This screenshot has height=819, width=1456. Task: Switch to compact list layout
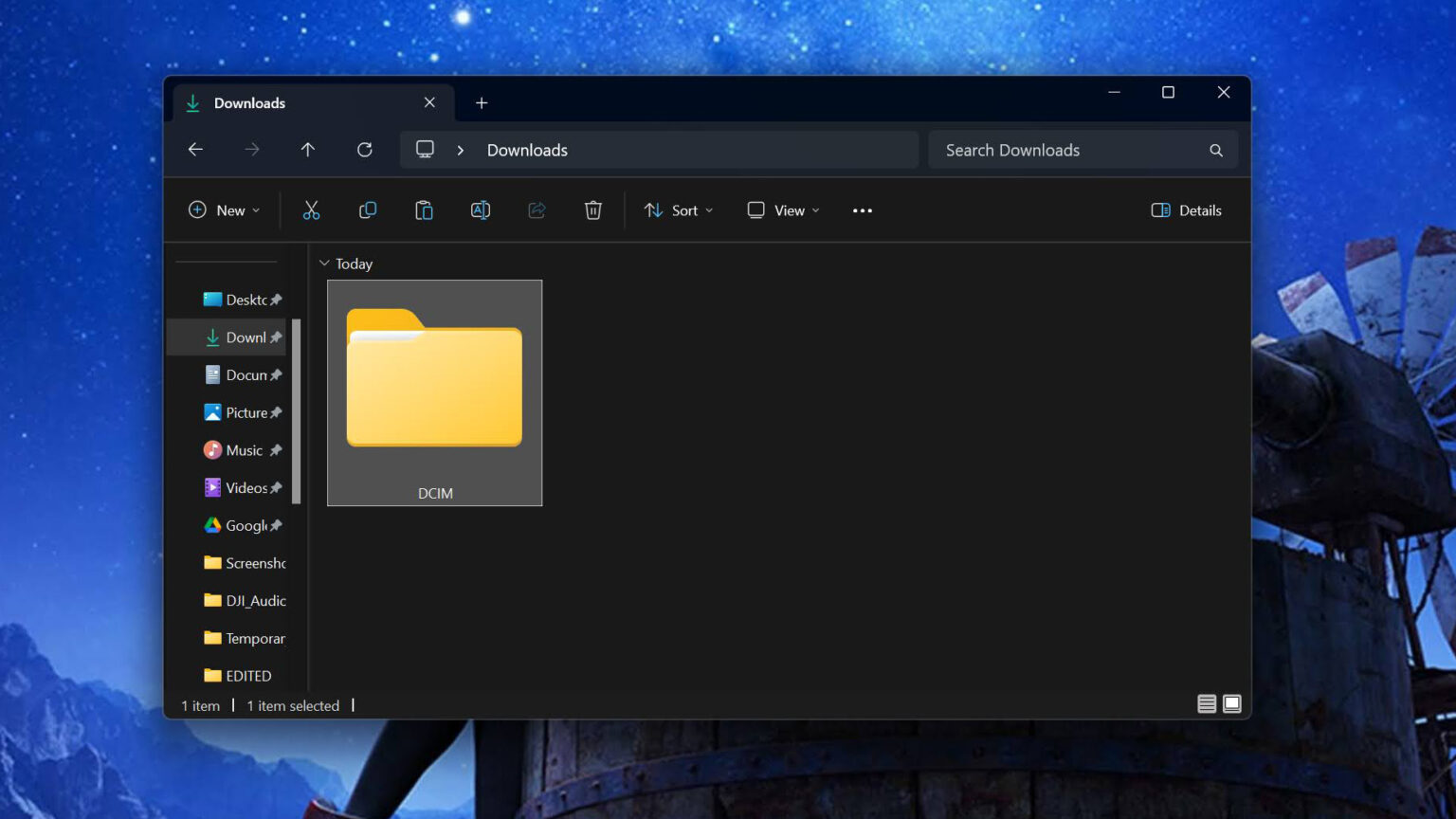coord(1207,703)
